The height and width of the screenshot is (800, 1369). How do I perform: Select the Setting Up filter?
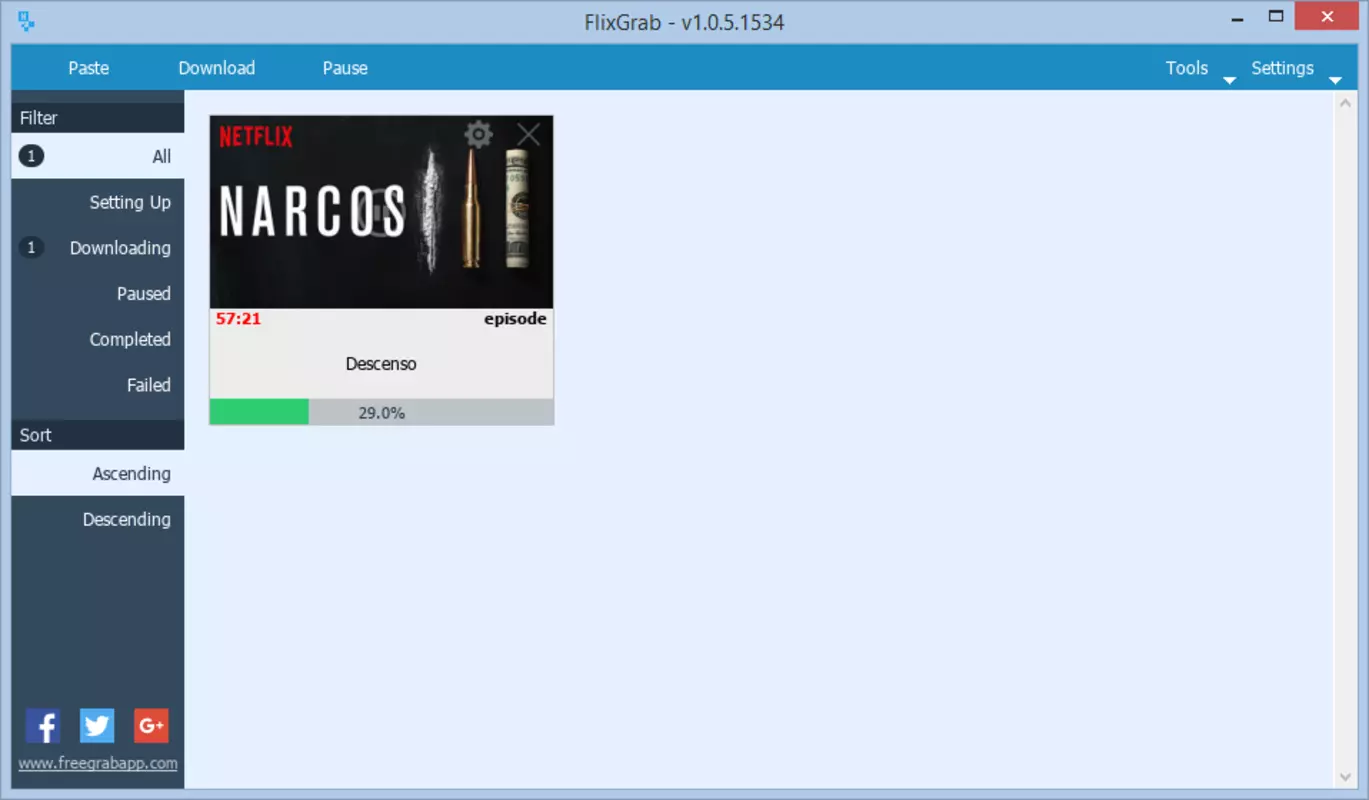[x=98, y=202]
